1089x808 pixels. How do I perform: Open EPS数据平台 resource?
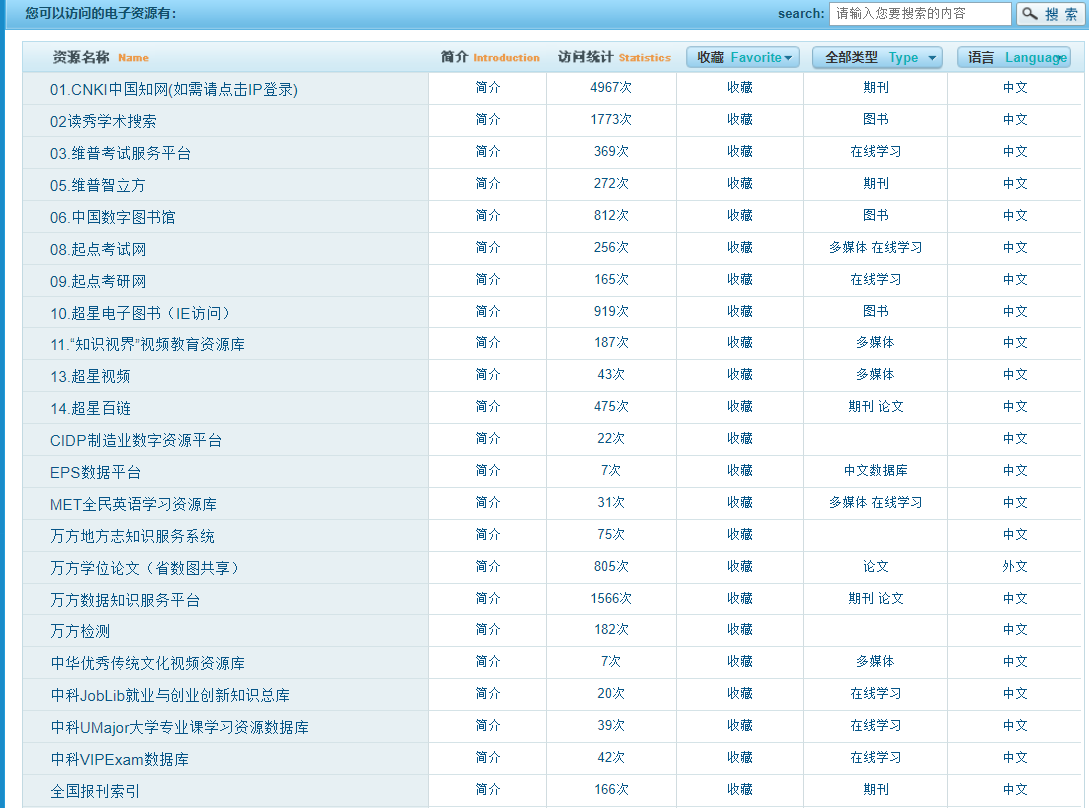[x=95, y=472]
